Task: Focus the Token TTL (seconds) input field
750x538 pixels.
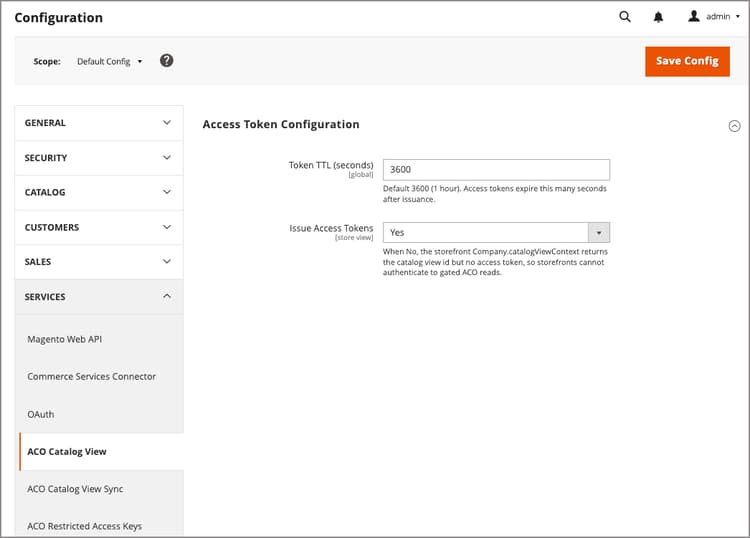Action: click(x=496, y=170)
